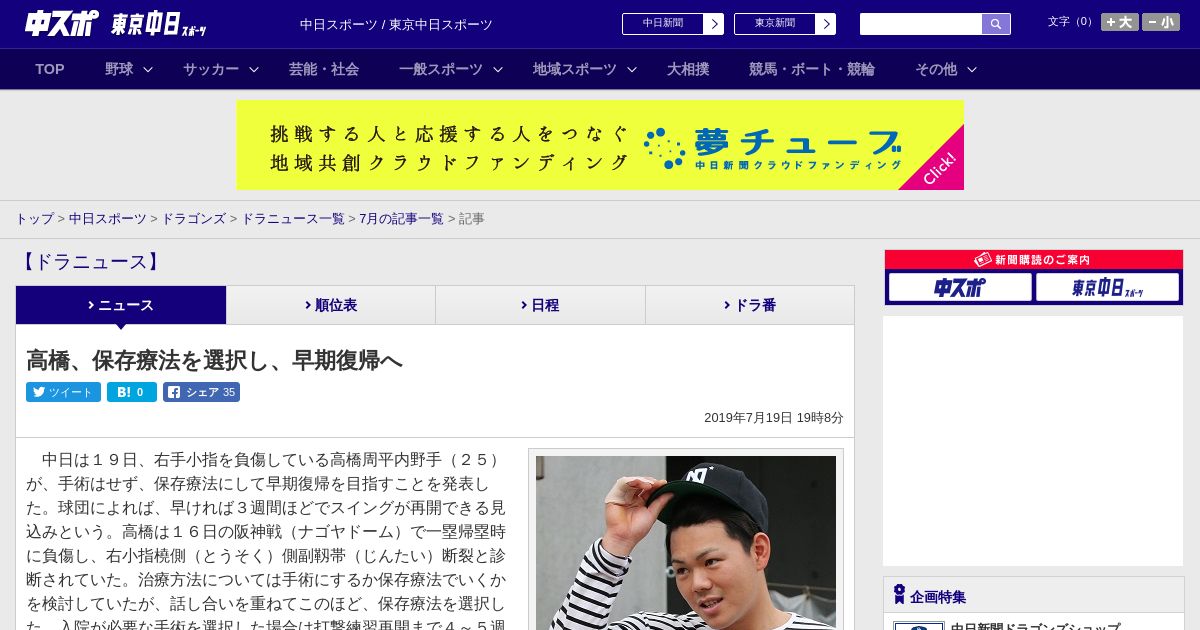Decrease the font size with the 小 button
This screenshot has height=630, width=1200.
[1161, 22]
